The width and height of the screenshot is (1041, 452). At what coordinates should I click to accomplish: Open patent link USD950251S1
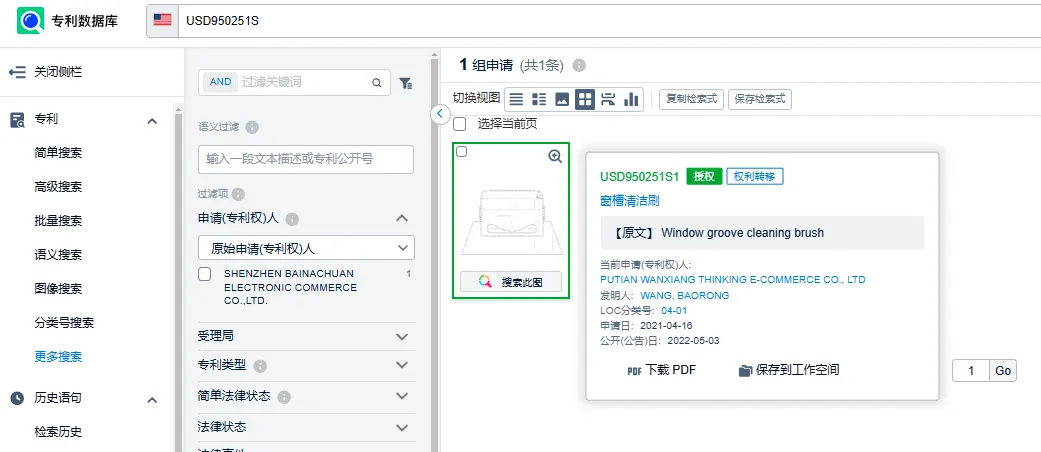tap(639, 177)
